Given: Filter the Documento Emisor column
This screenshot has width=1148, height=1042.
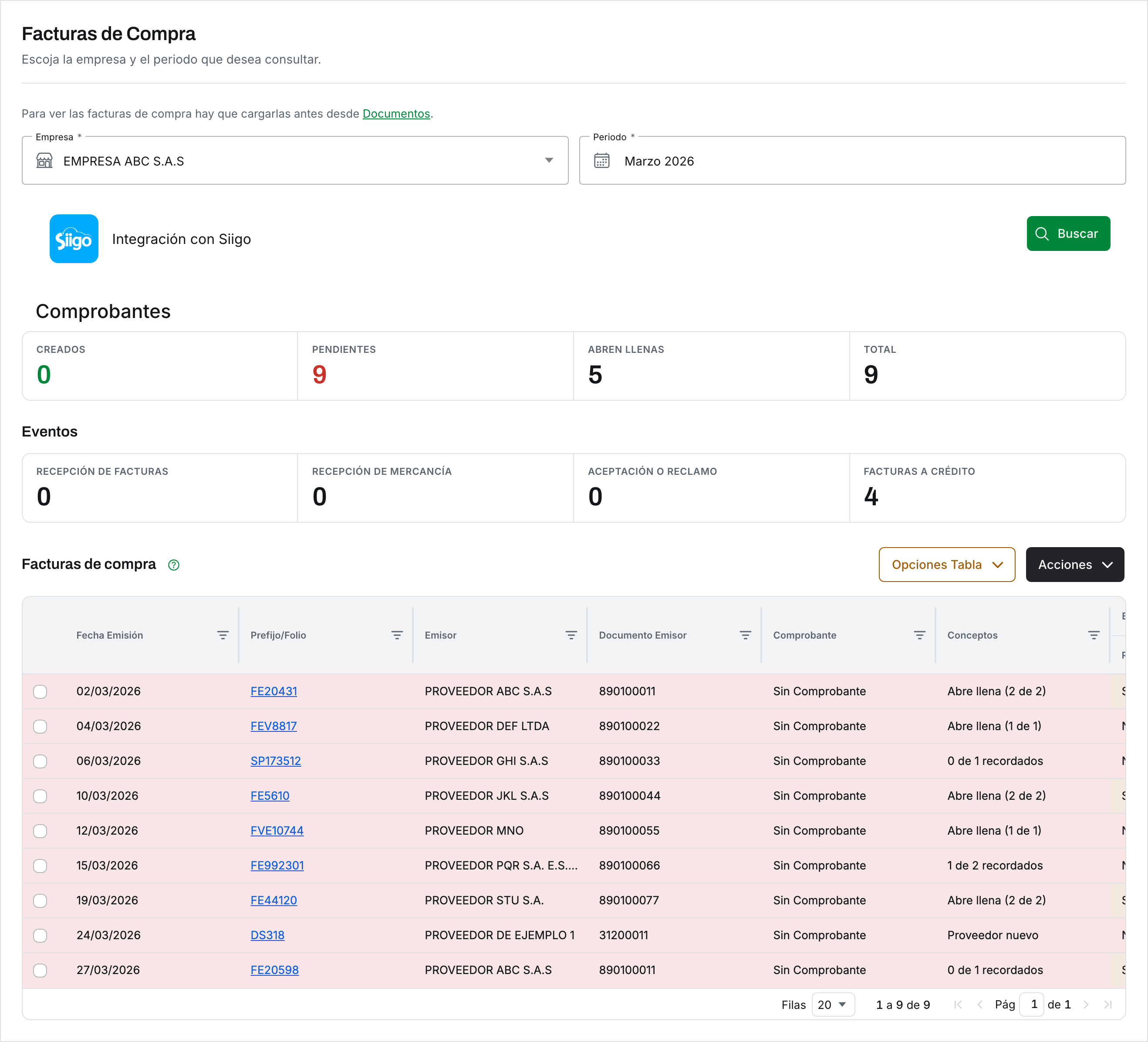Looking at the screenshot, I should [746, 635].
